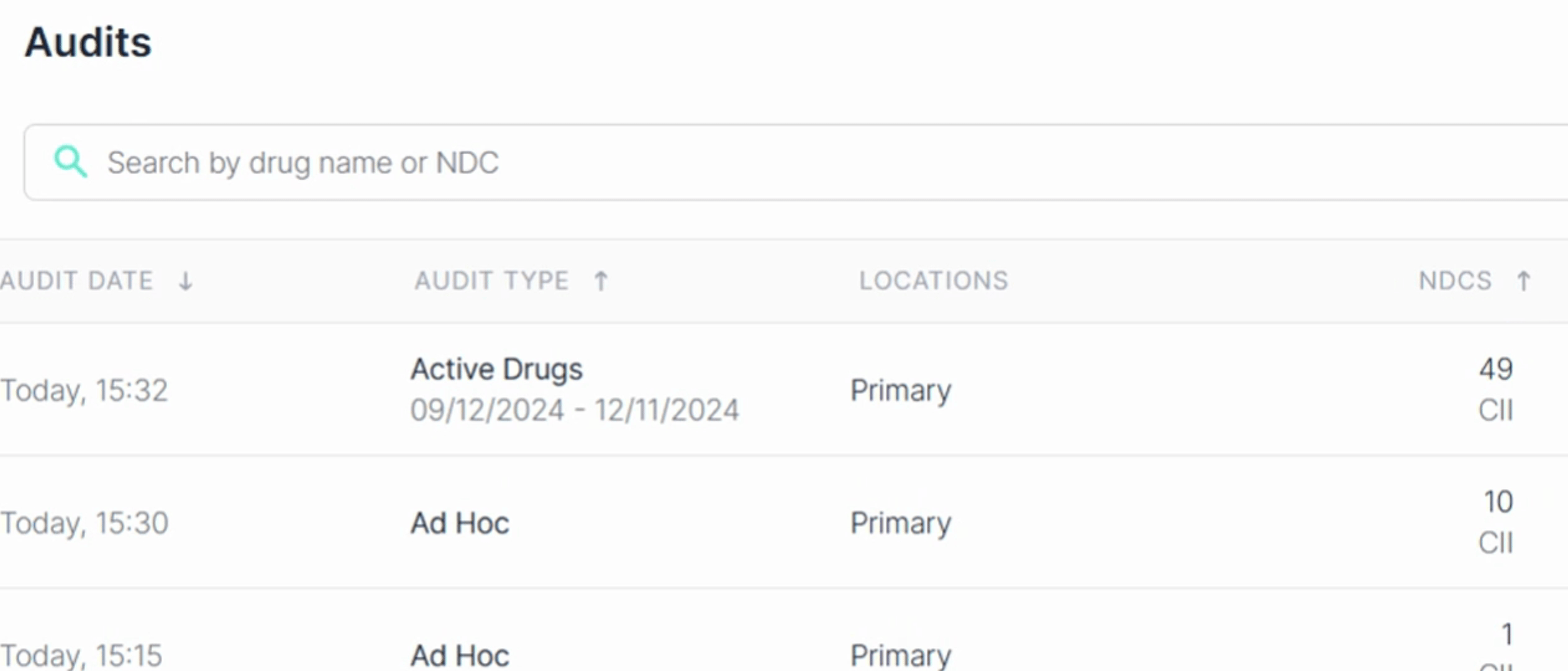The image size is (1568, 671).
Task: Click the NDCS column header label
Action: pos(1455,281)
